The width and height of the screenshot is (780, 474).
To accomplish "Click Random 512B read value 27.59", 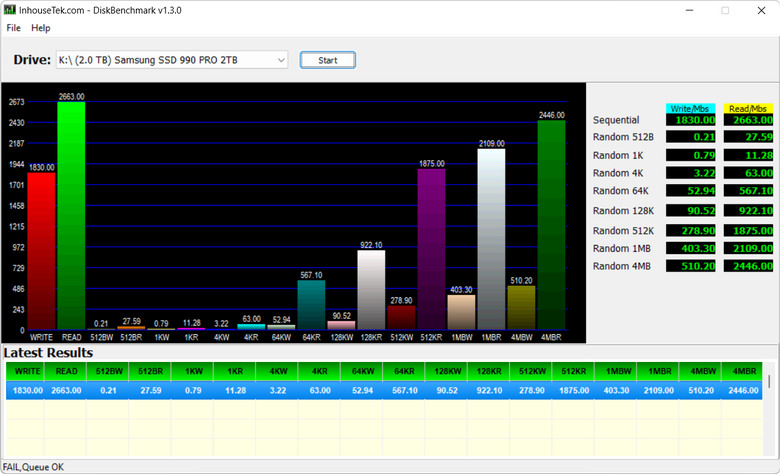I will [748, 137].
